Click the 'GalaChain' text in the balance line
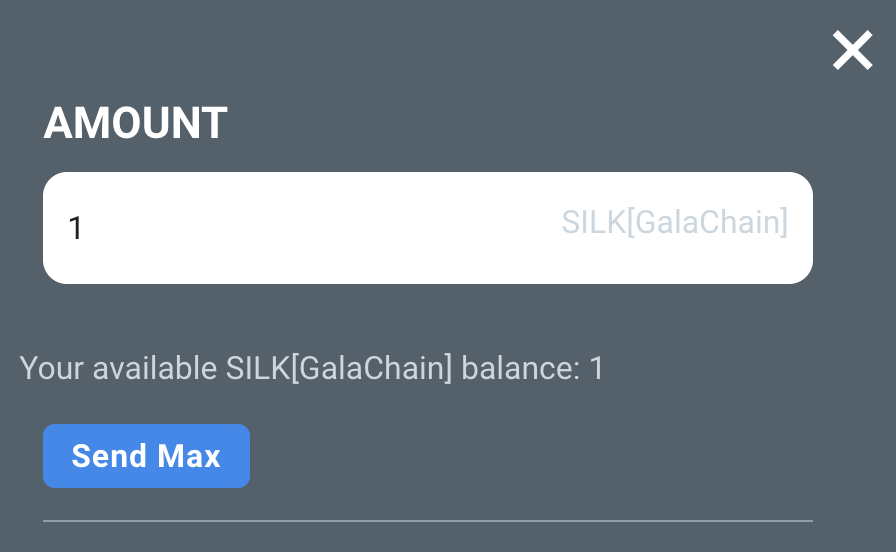Image resolution: width=896 pixels, height=552 pixels. click(371, 368)
